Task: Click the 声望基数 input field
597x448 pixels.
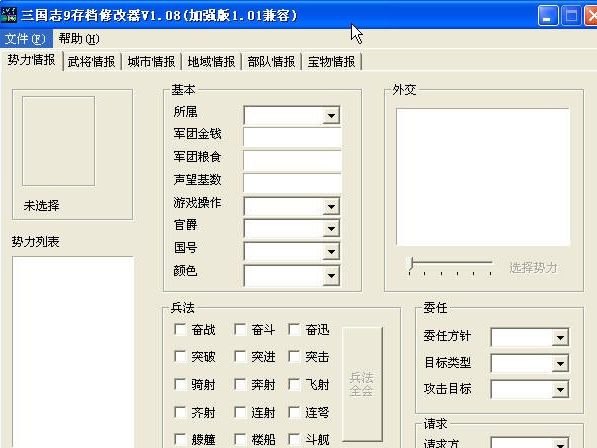Action: pyautogui.click(x=292, y=183)
